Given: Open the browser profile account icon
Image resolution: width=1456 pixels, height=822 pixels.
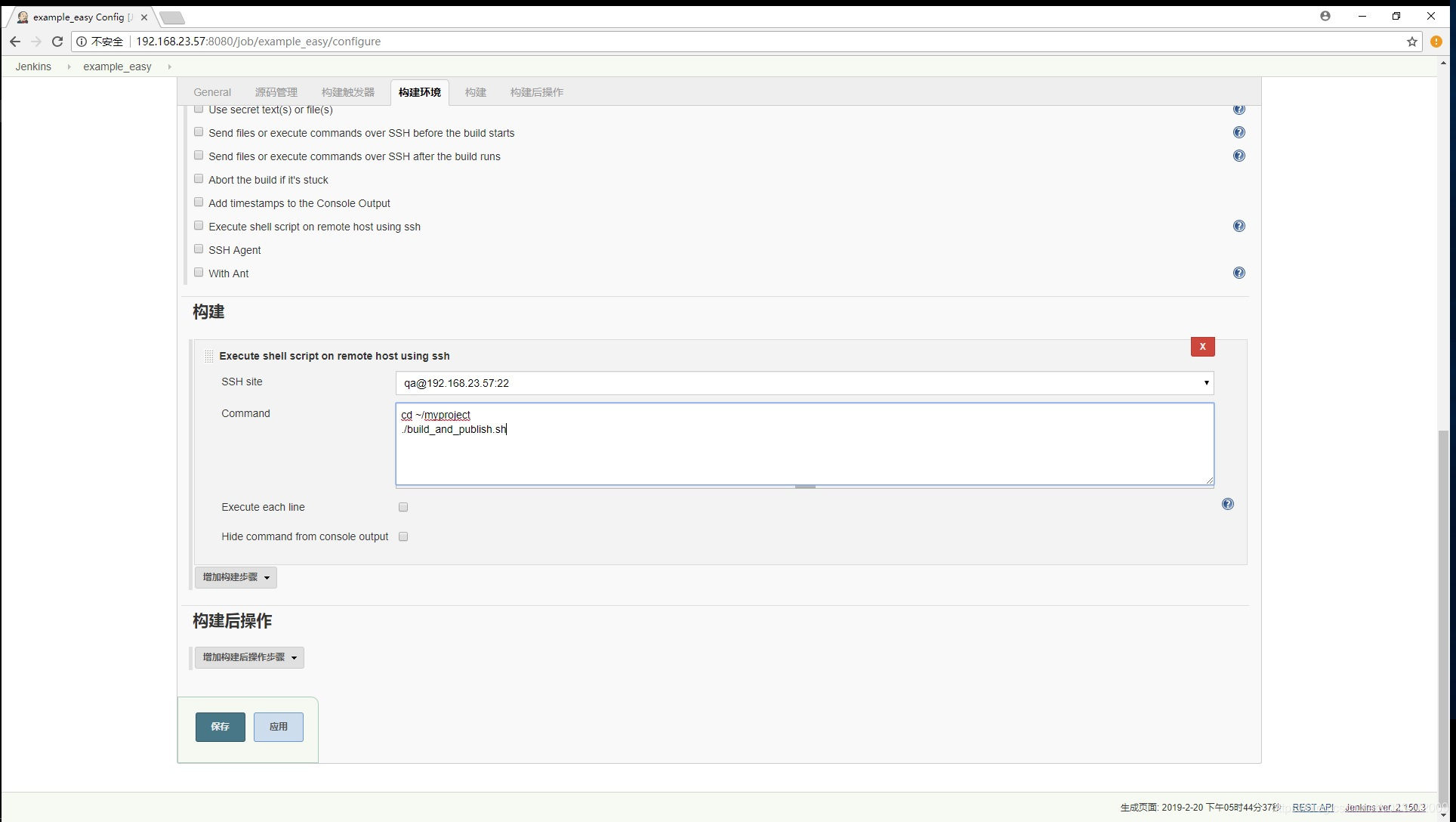Looking at the screenshot, I should pos(1325,16).
